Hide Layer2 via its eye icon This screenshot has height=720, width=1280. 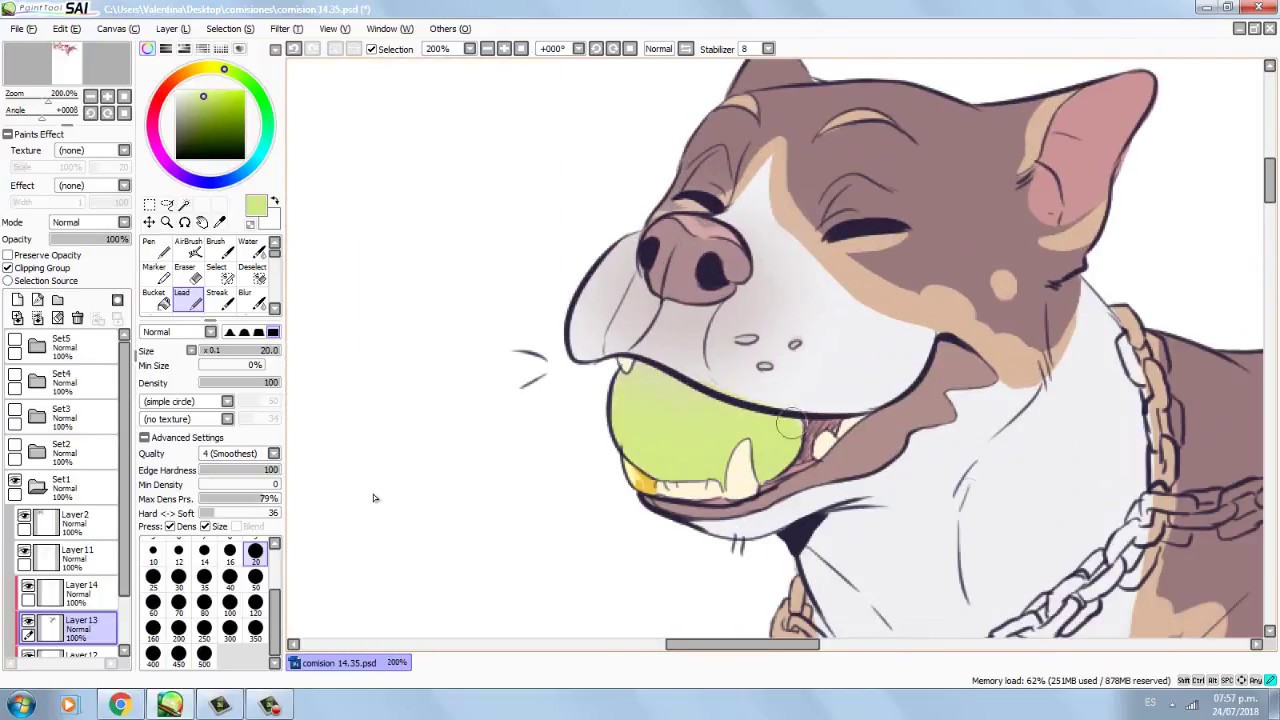pos(24,517)
